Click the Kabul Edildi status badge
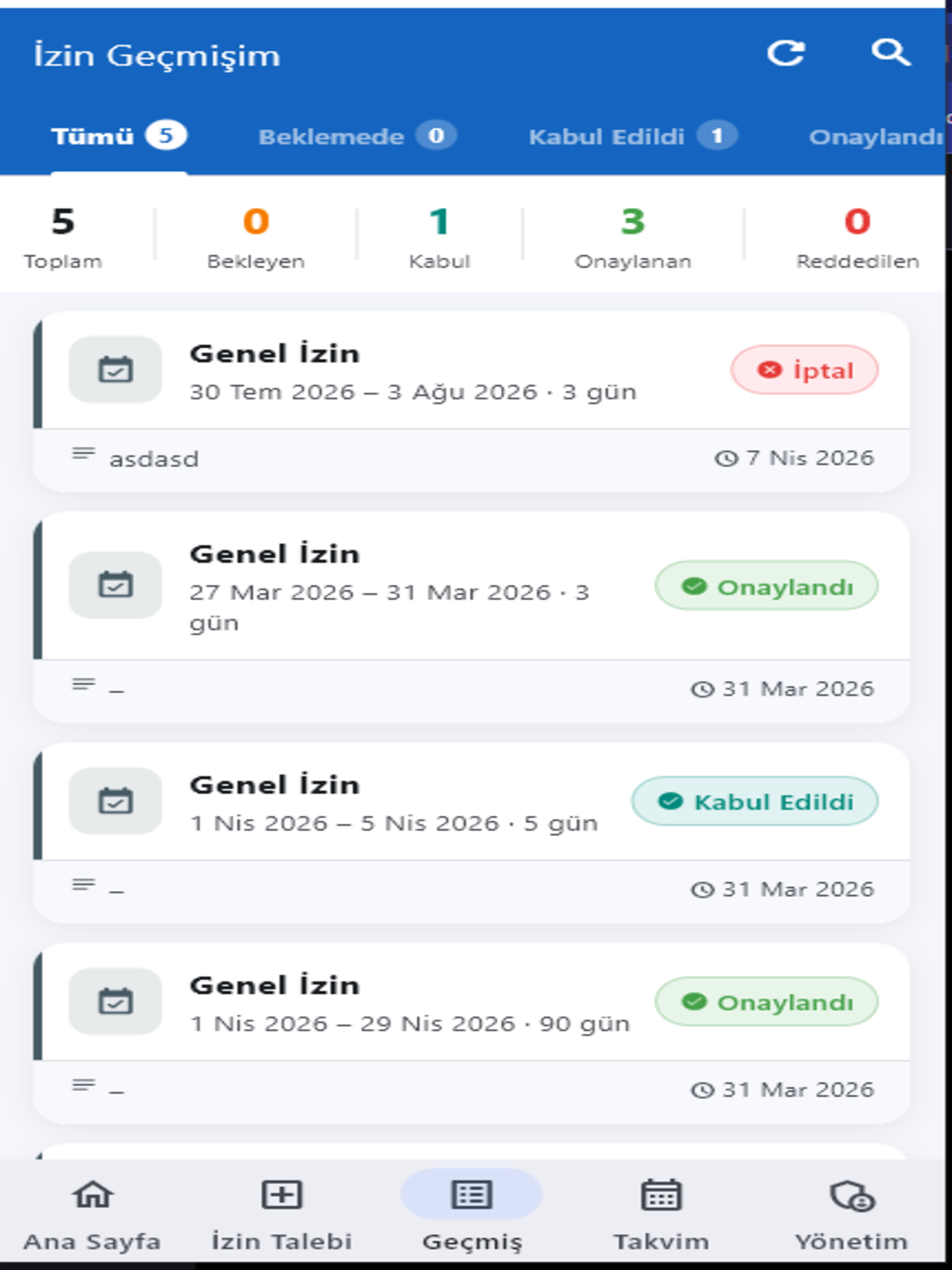 pyautogui.click(x=755, y=802)
